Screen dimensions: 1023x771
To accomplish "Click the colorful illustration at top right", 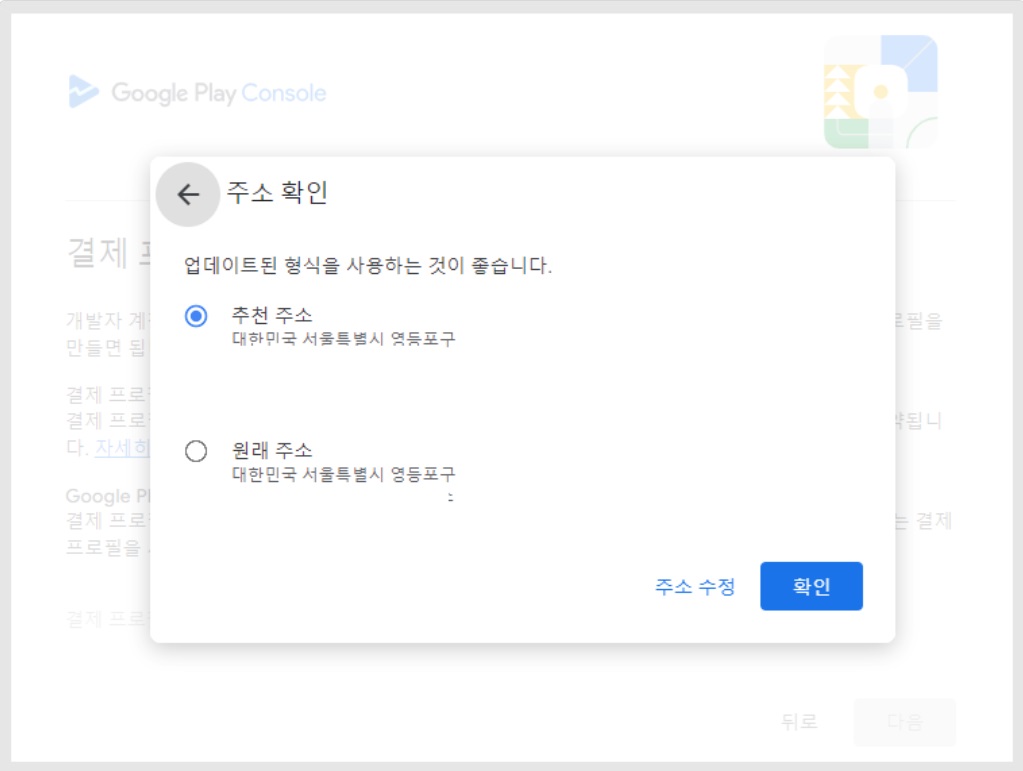I will click(881, 92).
